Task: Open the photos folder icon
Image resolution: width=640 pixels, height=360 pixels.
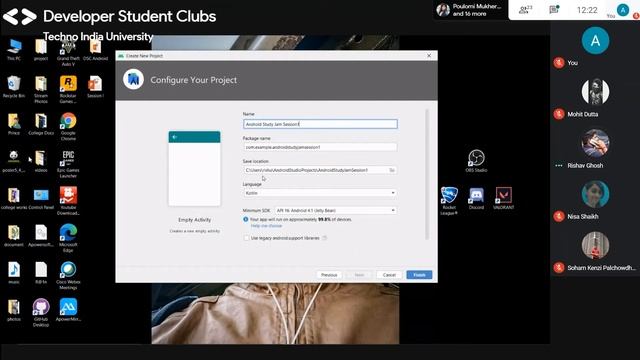Action: coord(14,310)
